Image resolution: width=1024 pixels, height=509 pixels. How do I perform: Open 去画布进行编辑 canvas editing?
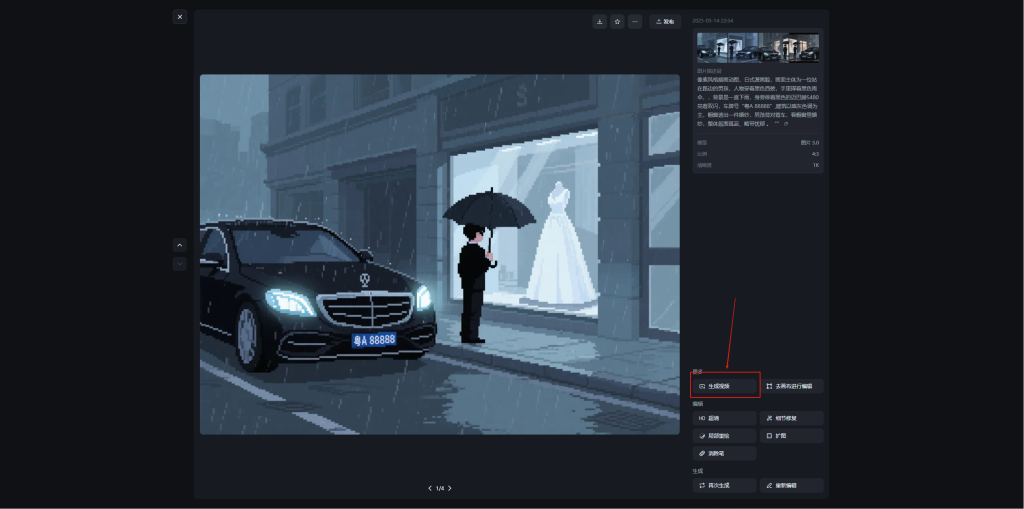point(792,386)
